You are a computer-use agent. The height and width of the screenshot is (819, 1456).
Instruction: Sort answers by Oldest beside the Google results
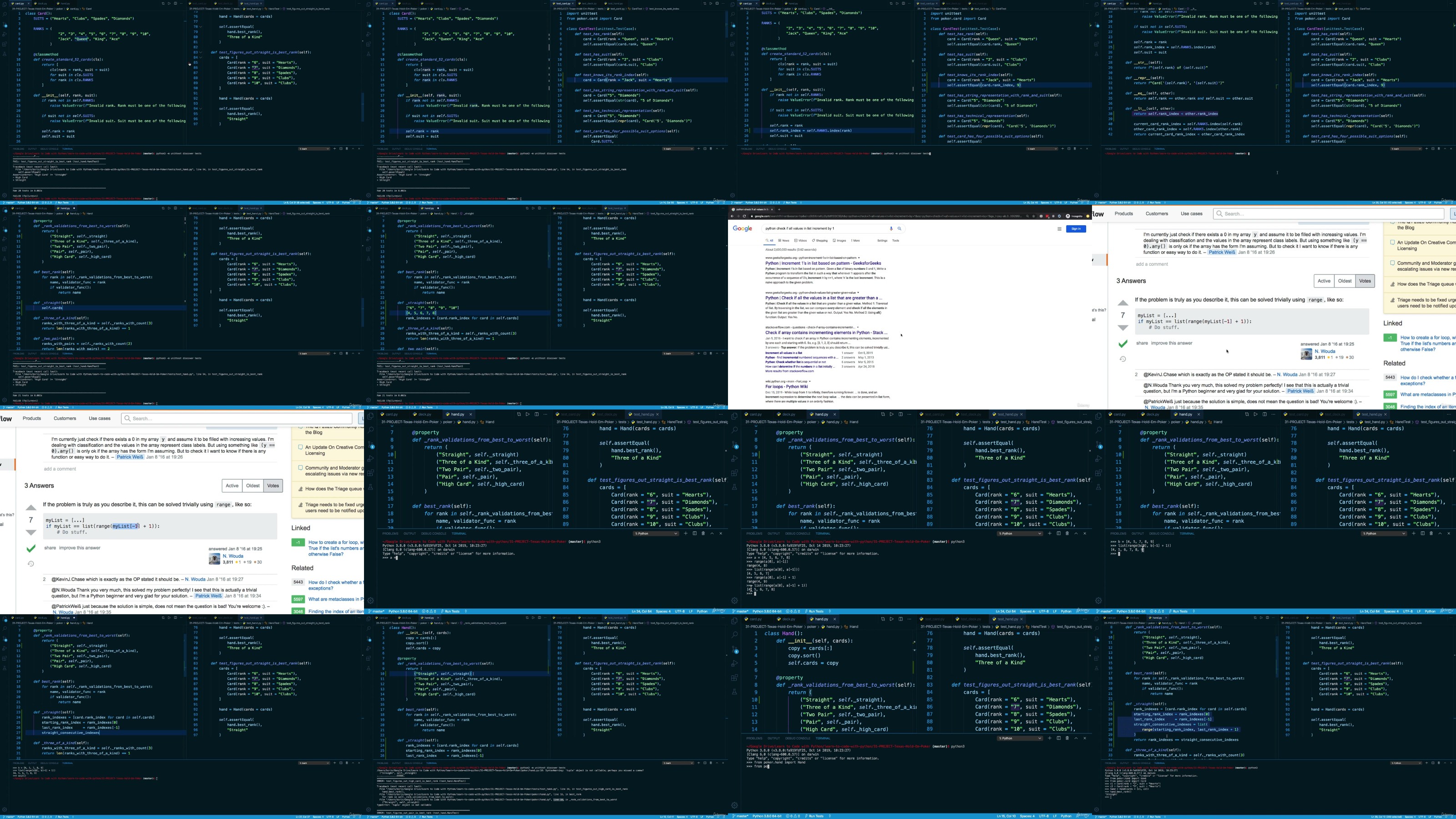[x=1345, y=281]
